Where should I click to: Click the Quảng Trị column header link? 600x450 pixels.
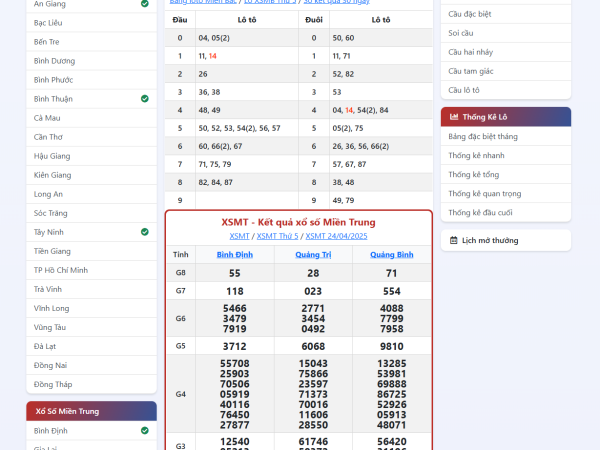313,254
